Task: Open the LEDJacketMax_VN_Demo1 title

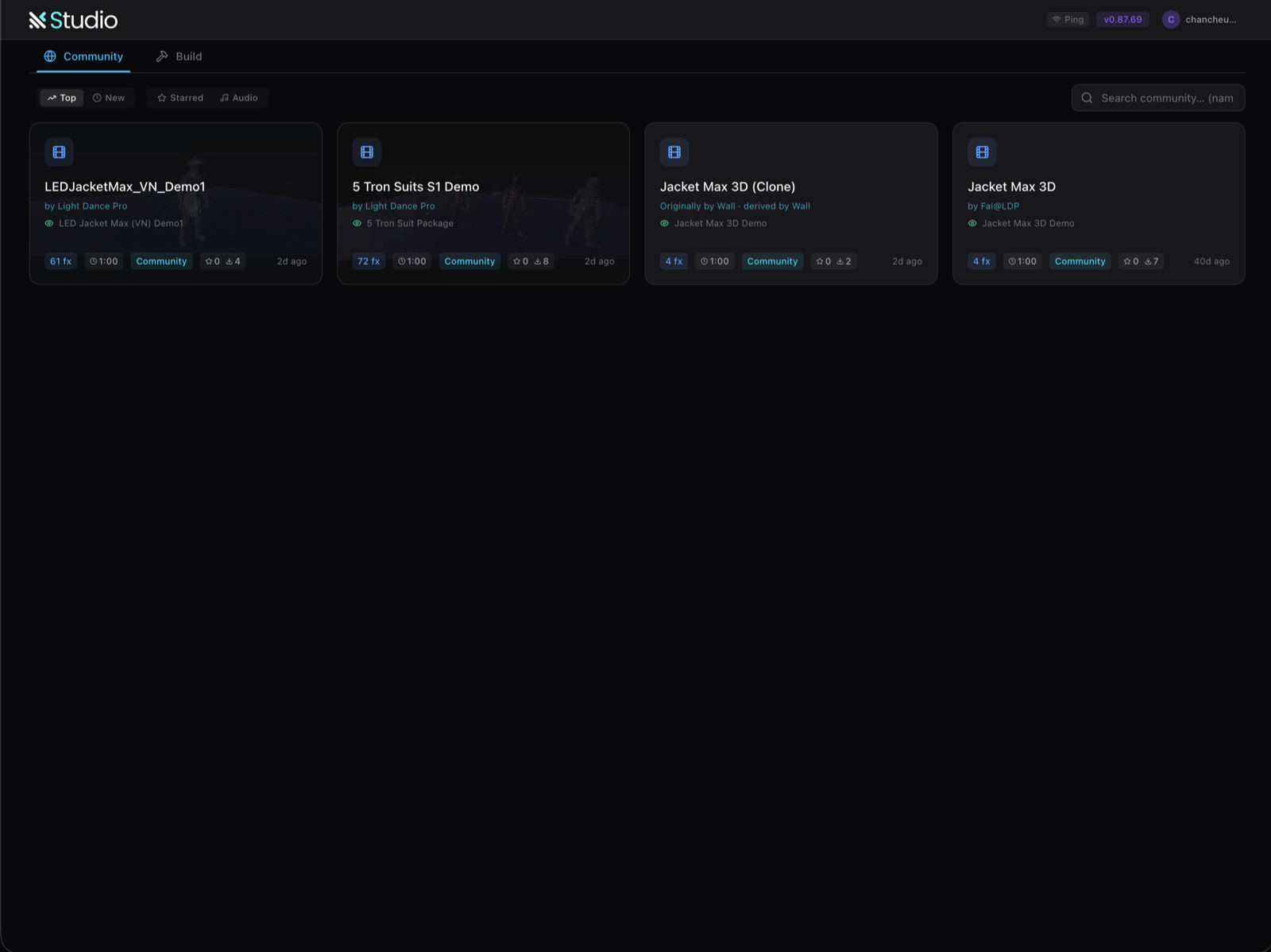Action: tap(125, 187)
